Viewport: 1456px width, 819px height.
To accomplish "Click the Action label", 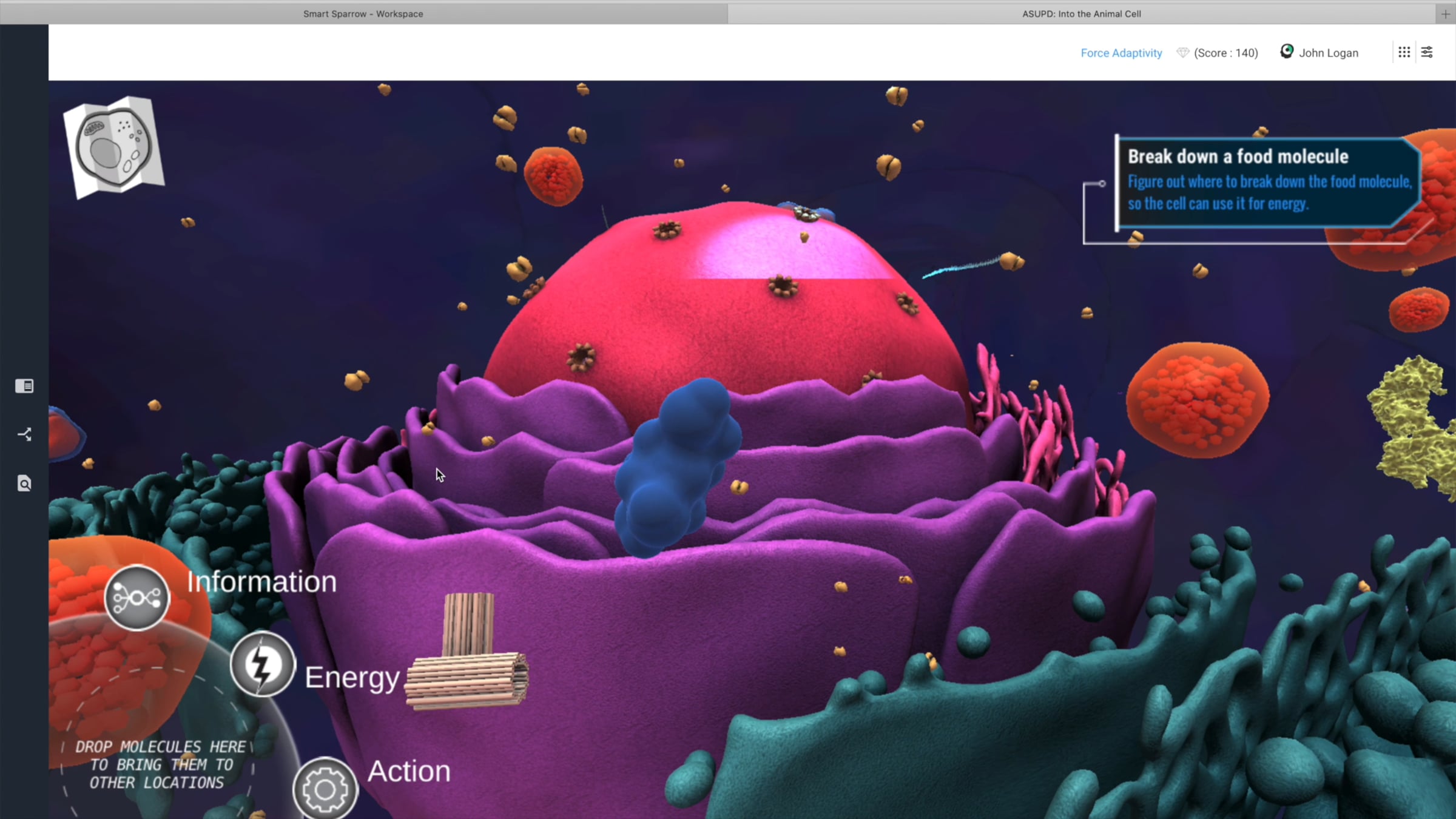I will [x=409, y=772].
